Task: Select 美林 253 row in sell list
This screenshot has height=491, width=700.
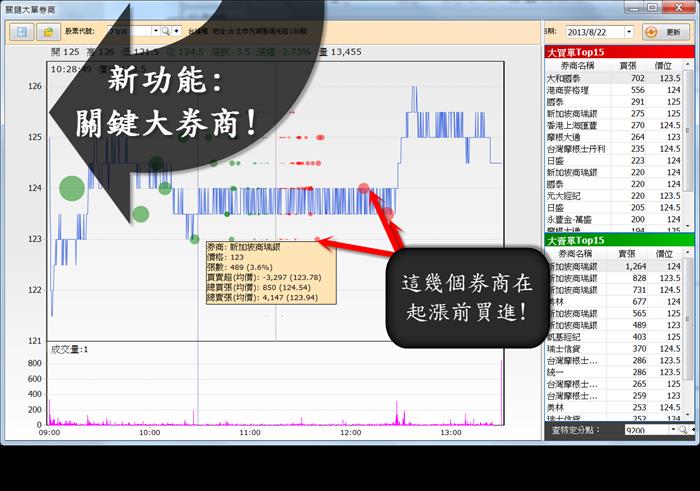Action: pyautogui.click(x=614, y=407)
